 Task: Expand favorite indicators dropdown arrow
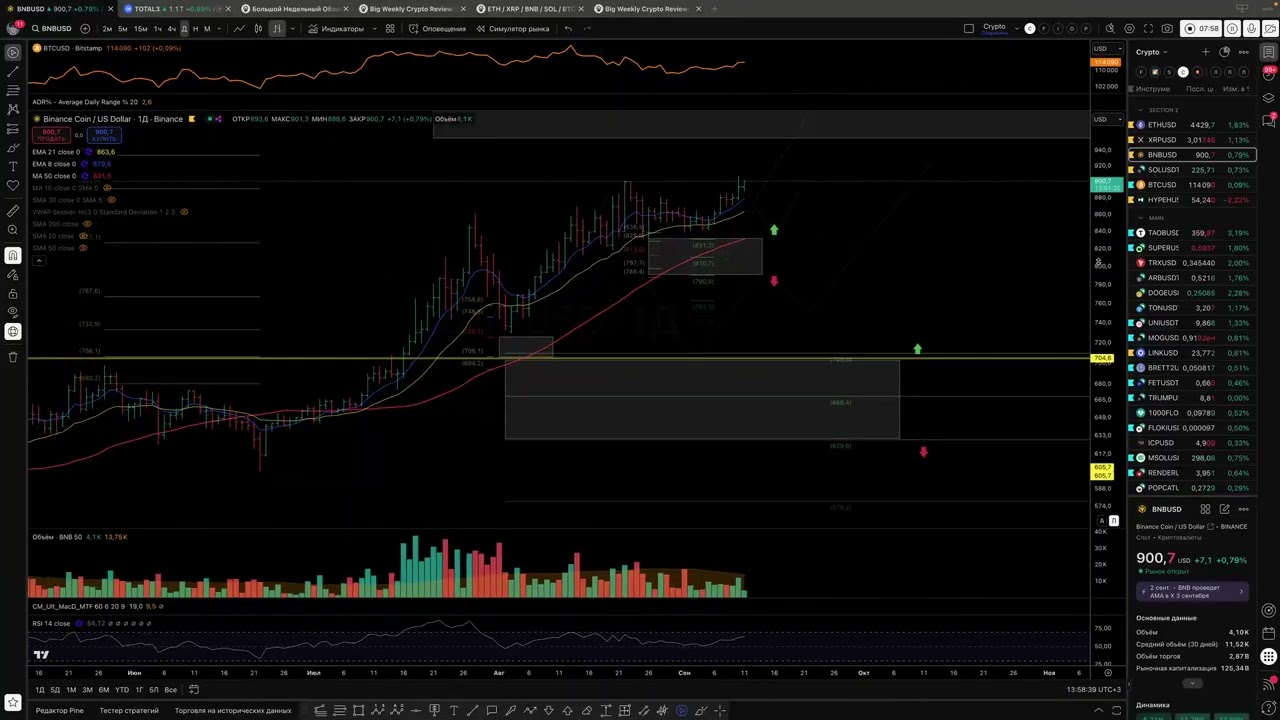(x=375, y=29)
